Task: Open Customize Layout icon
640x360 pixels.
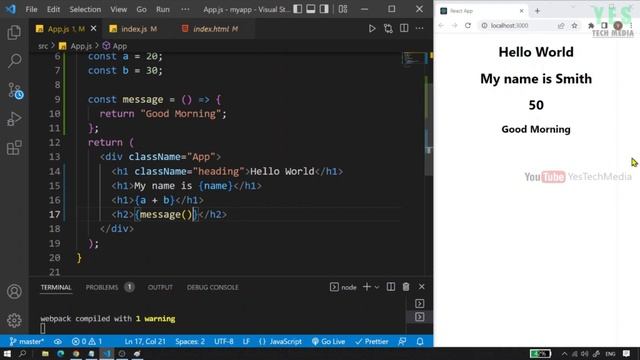Action: tap(343, 9)
